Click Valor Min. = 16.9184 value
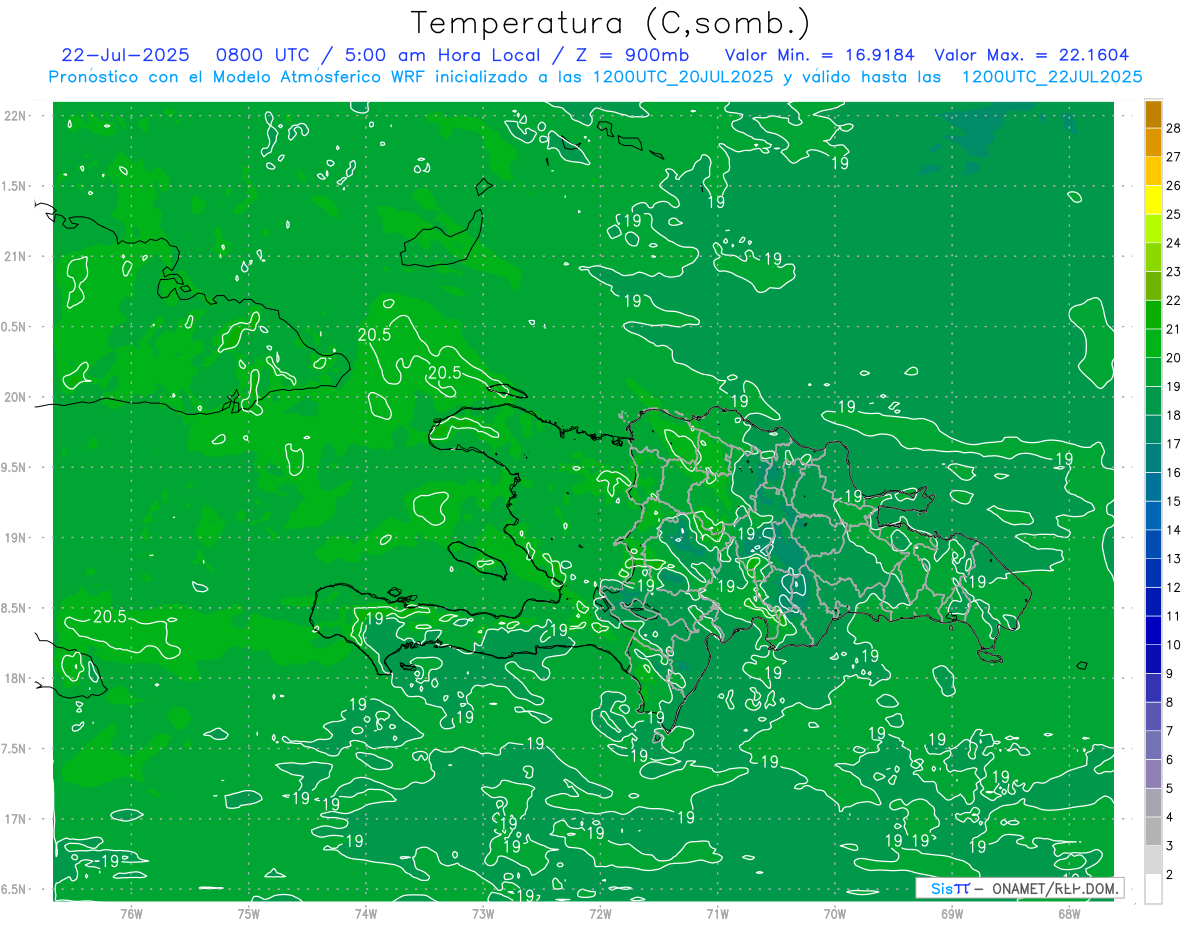This screenshot has height=927, width=1200. 820,55
